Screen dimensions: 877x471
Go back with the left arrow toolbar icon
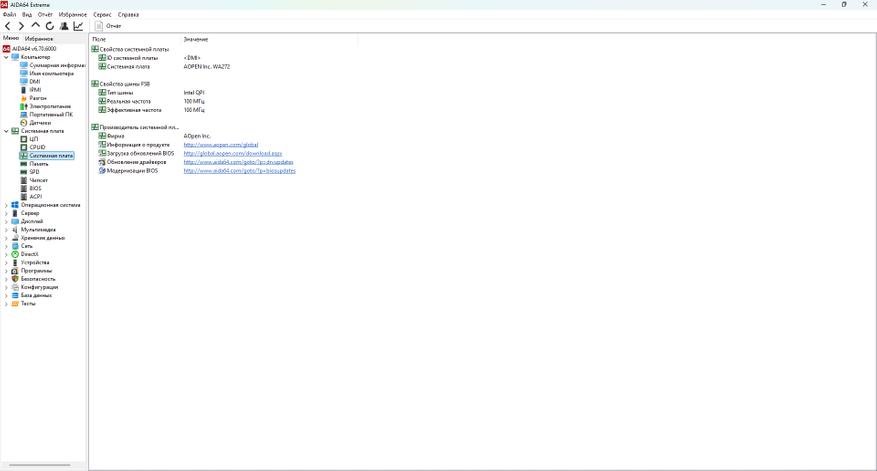[x=7, y=26]
